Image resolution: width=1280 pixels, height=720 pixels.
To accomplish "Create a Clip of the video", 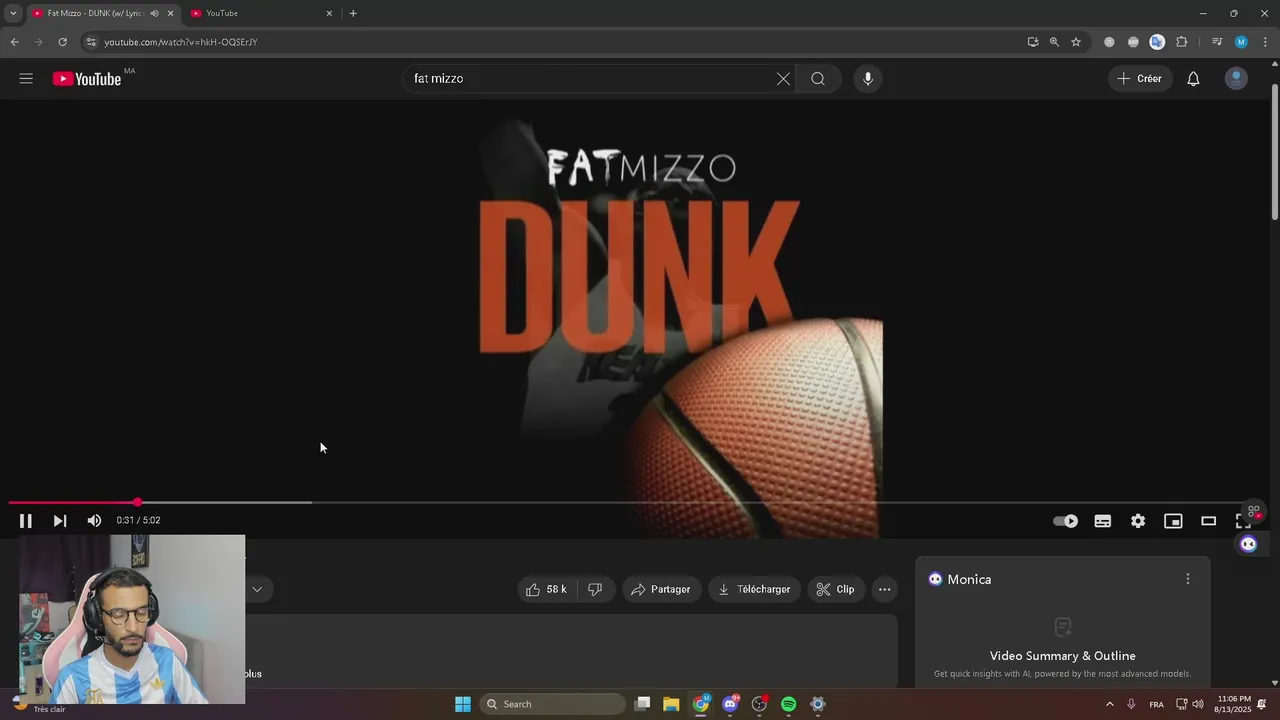I will (x=835, y=589).
